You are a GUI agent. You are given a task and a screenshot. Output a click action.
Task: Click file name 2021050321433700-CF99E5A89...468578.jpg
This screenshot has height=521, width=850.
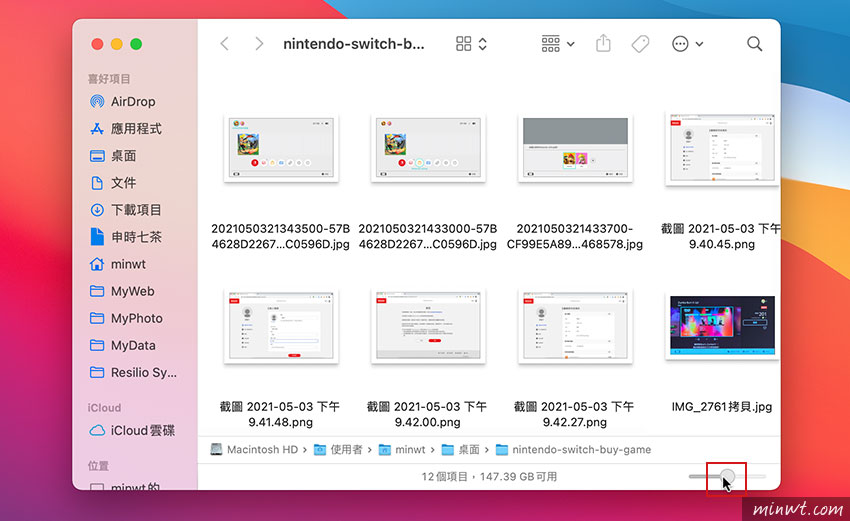click(x=575, y=236)
